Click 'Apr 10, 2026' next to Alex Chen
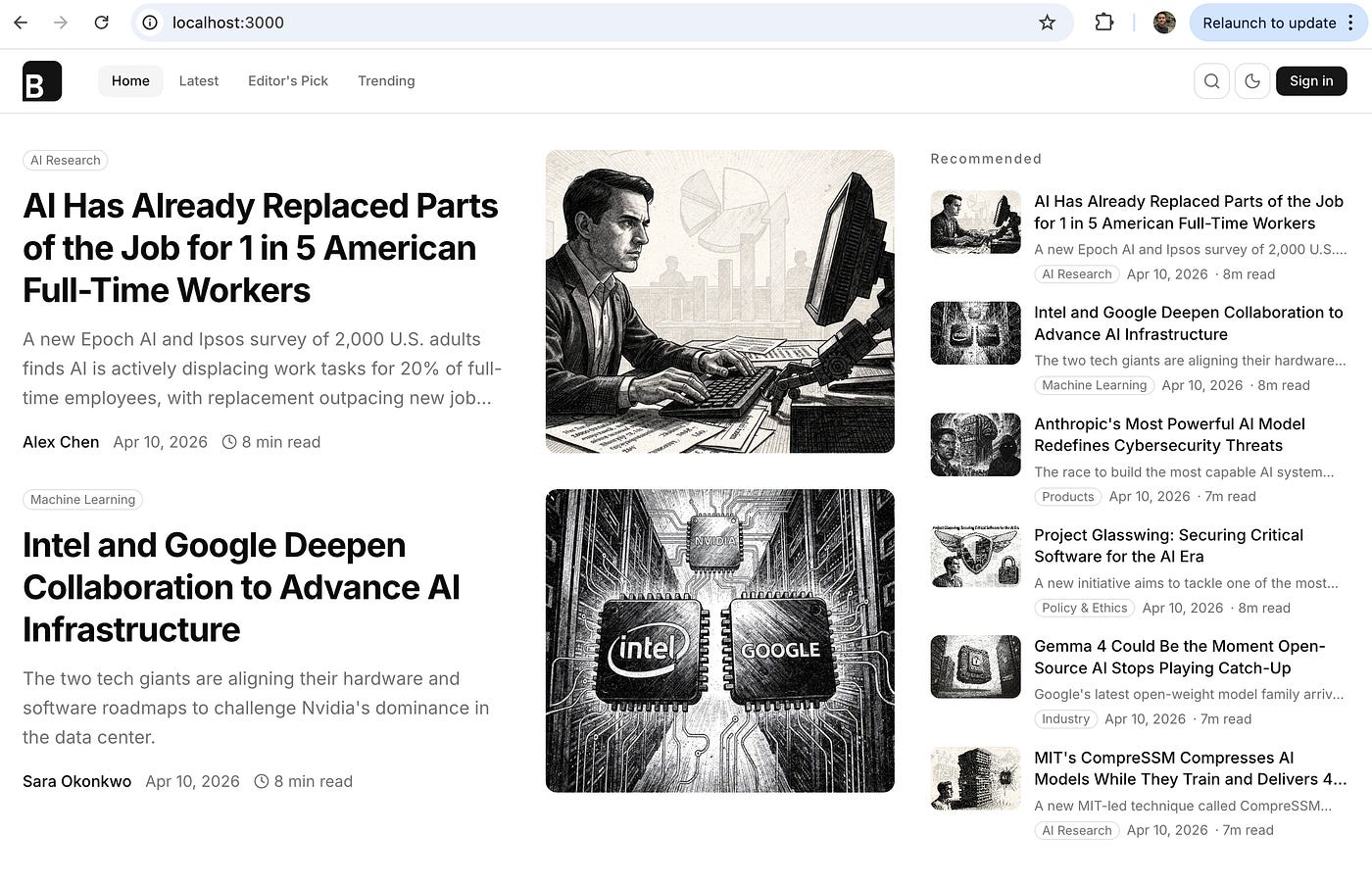 160,442
